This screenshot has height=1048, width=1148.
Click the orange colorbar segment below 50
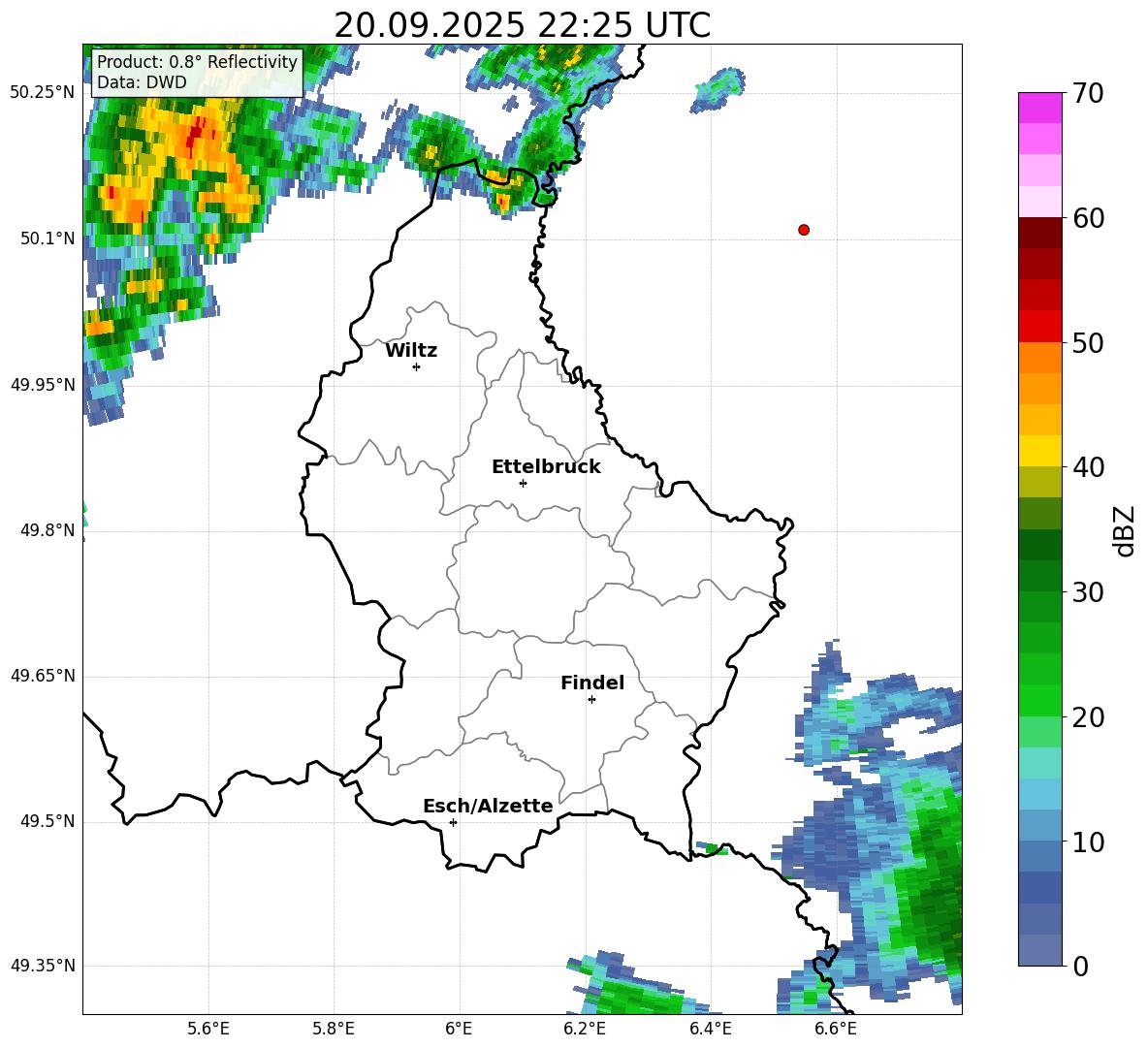1039,358
